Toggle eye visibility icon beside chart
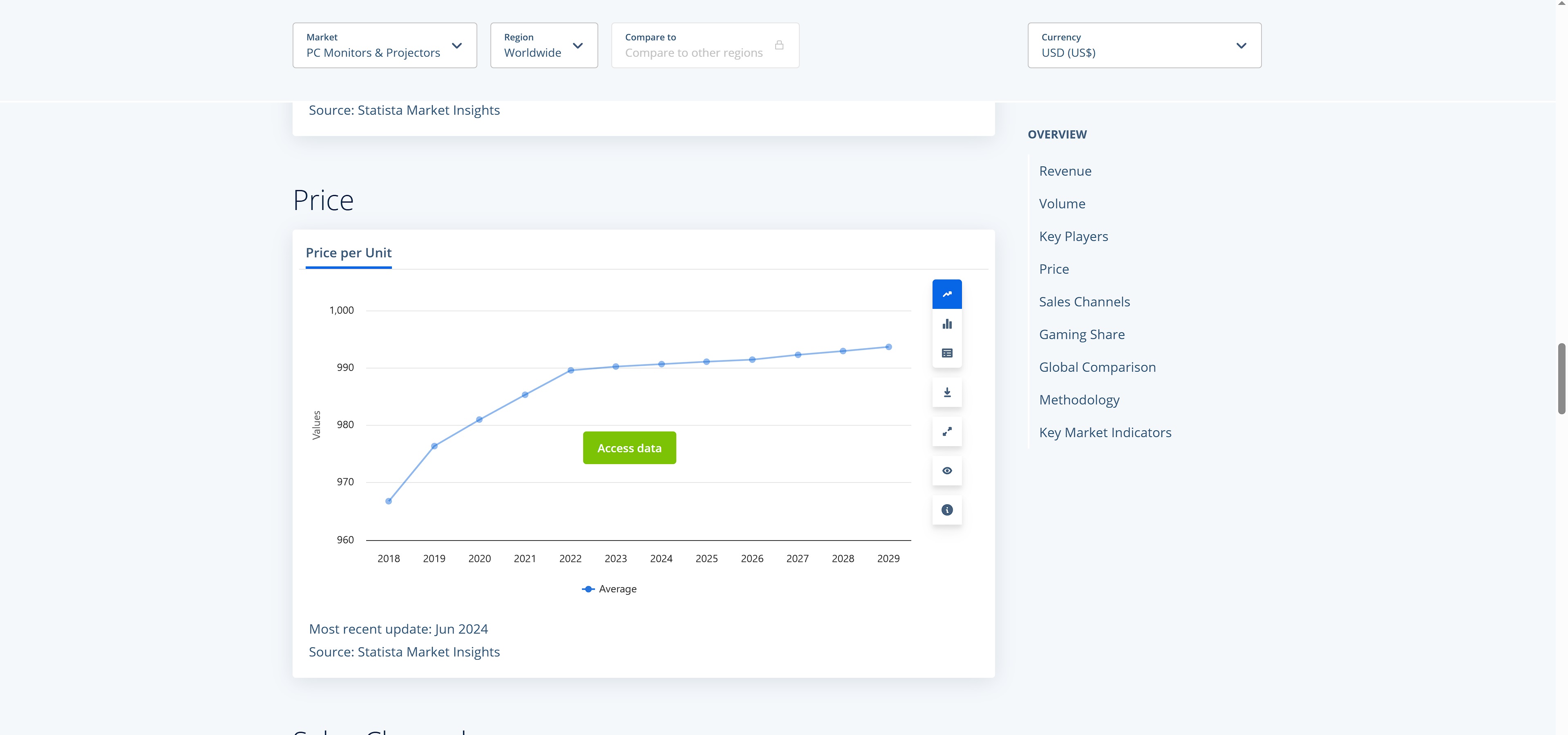1568x735 pixels. click(x=946, y=470)
